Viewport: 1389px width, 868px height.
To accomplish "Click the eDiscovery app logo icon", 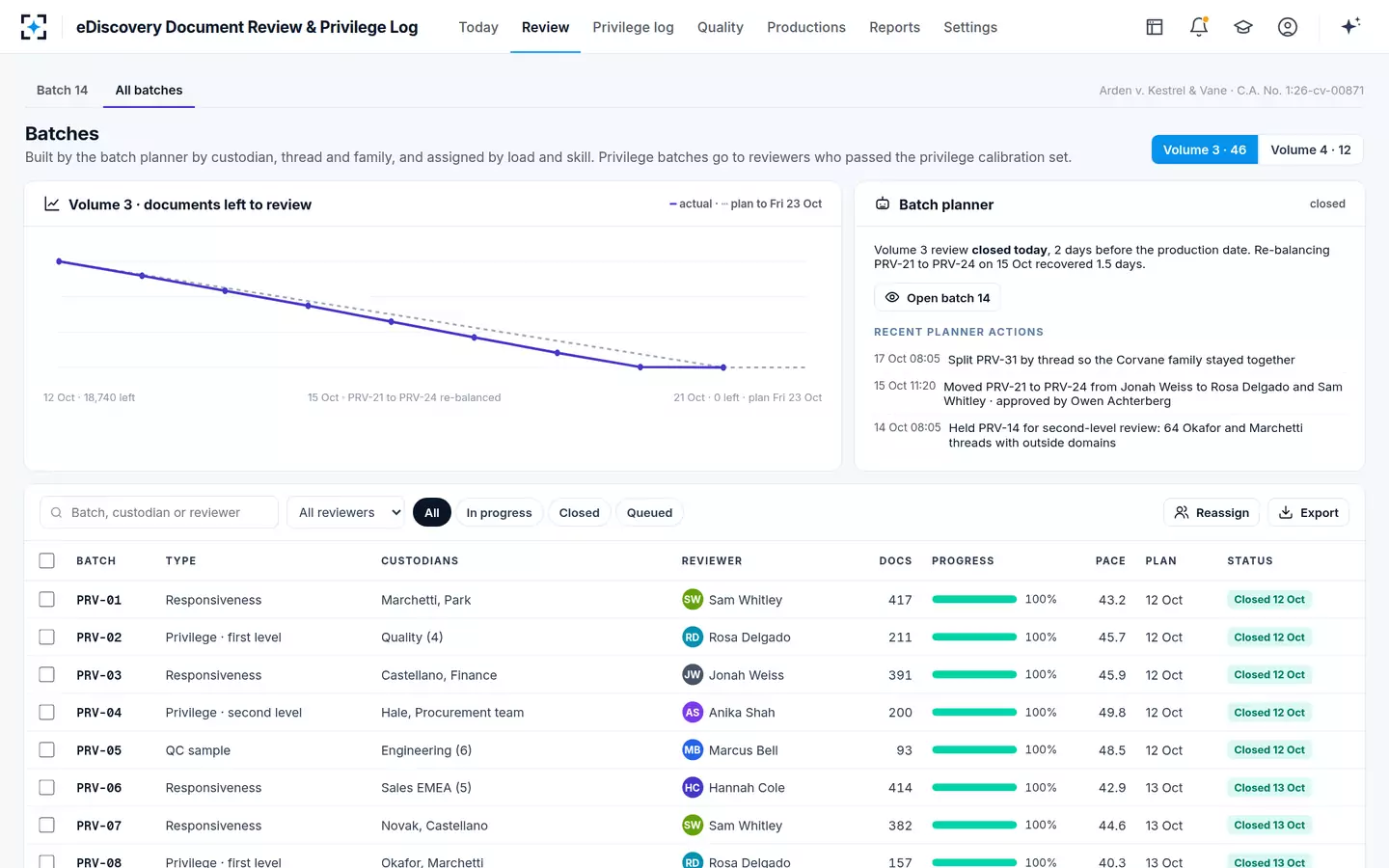I will tap(34, 27).
